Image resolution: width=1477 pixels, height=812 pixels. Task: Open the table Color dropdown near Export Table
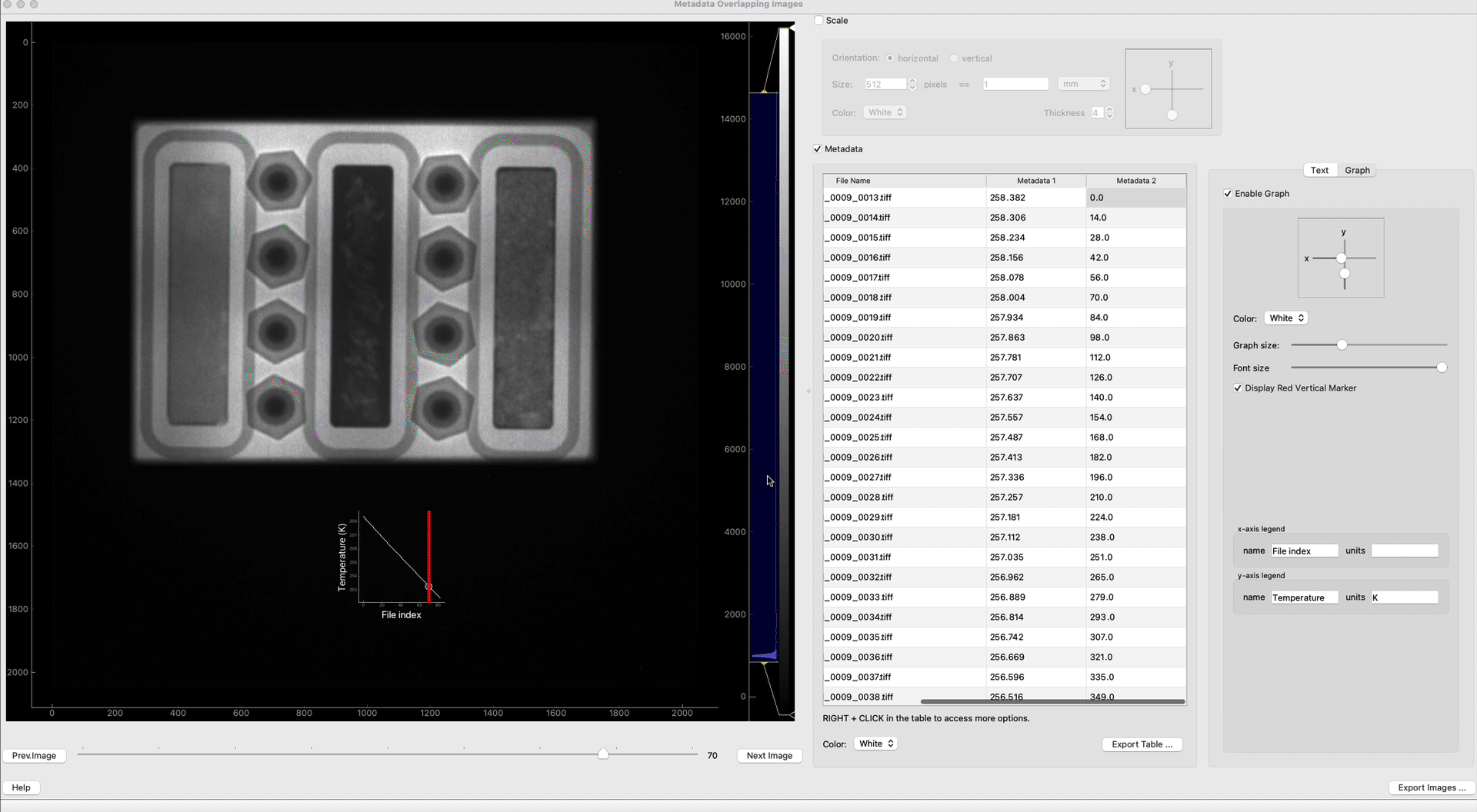coord(875,744)
